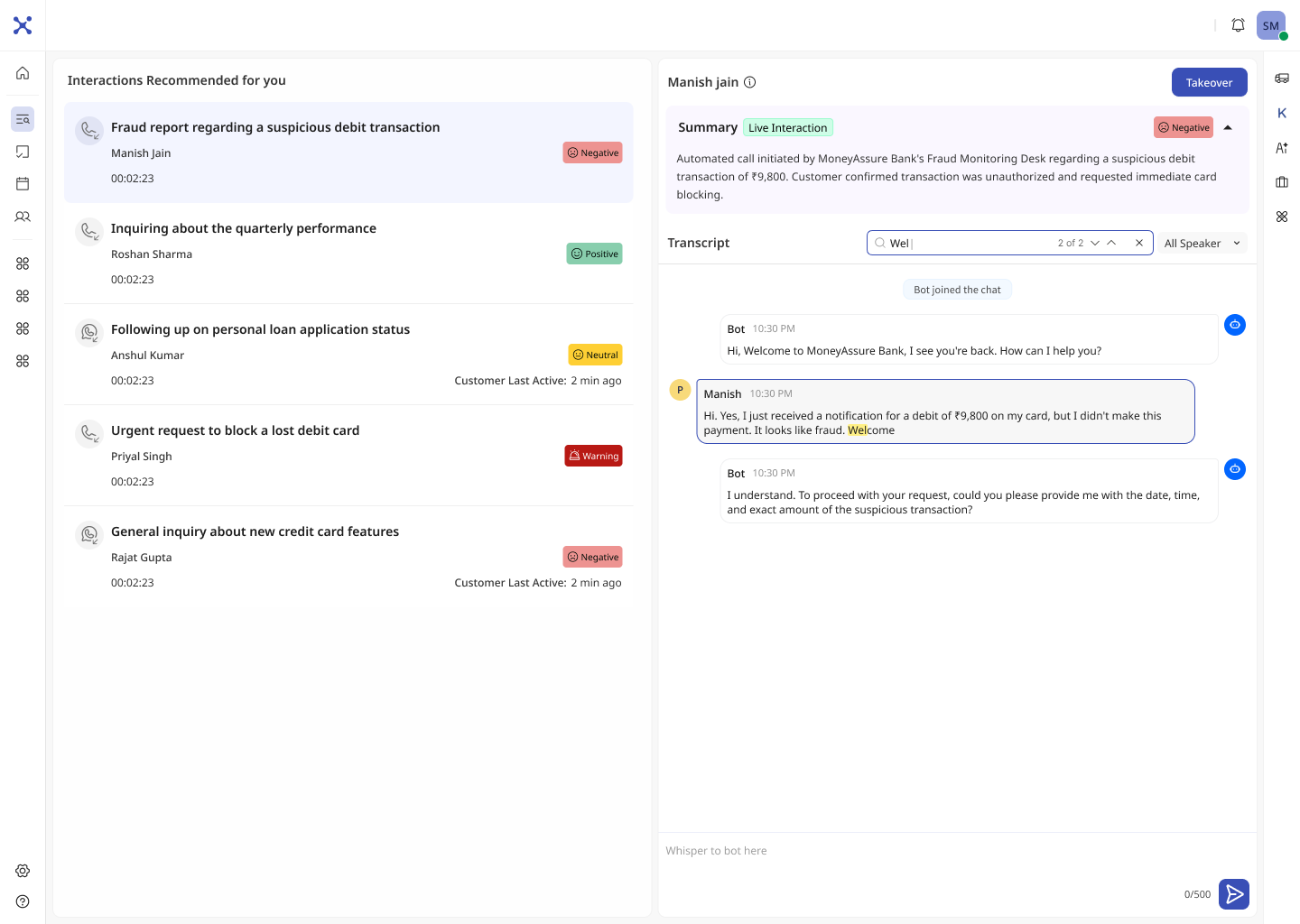Click WhatsApp icon on personal loan interaction
This screenshot has height=924, width=1300.
pyautogui.click(x=89, y=333)
